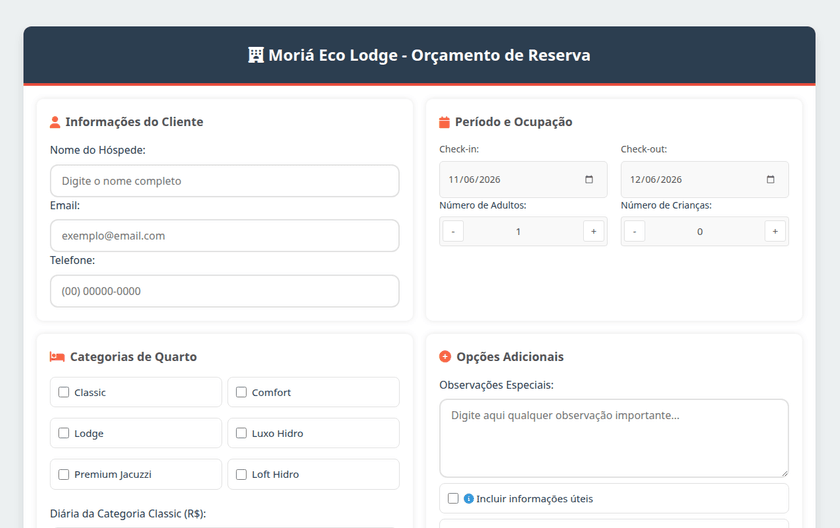Decrease the number of children
Viewport: 840px width, 528px height.
[x=635, y=231]
